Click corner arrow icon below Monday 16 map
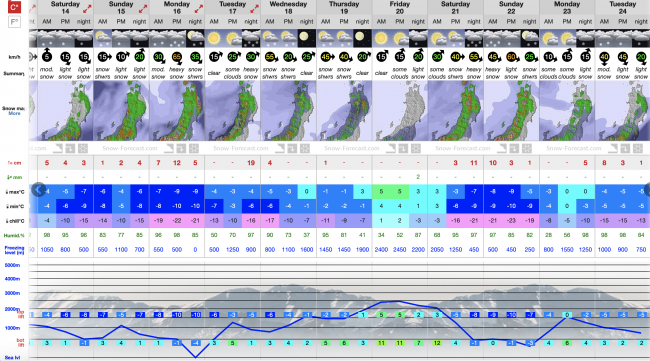This screenshot has width=650, height=361. (169, 148)
